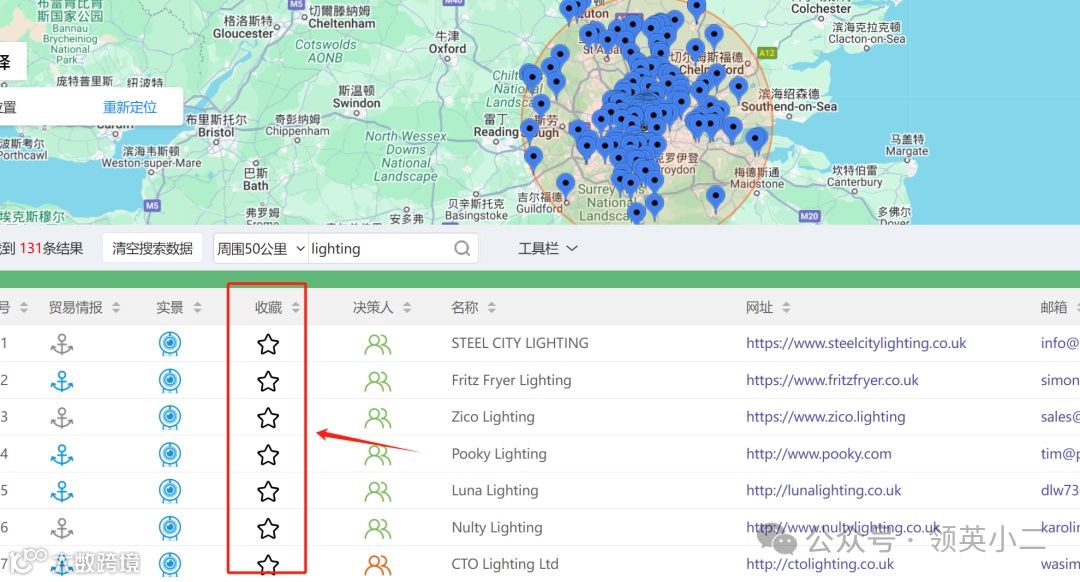1080x582 pixels.
Task: Click the anchor icon for Nulty Lighting
Action: pos(62,528)
